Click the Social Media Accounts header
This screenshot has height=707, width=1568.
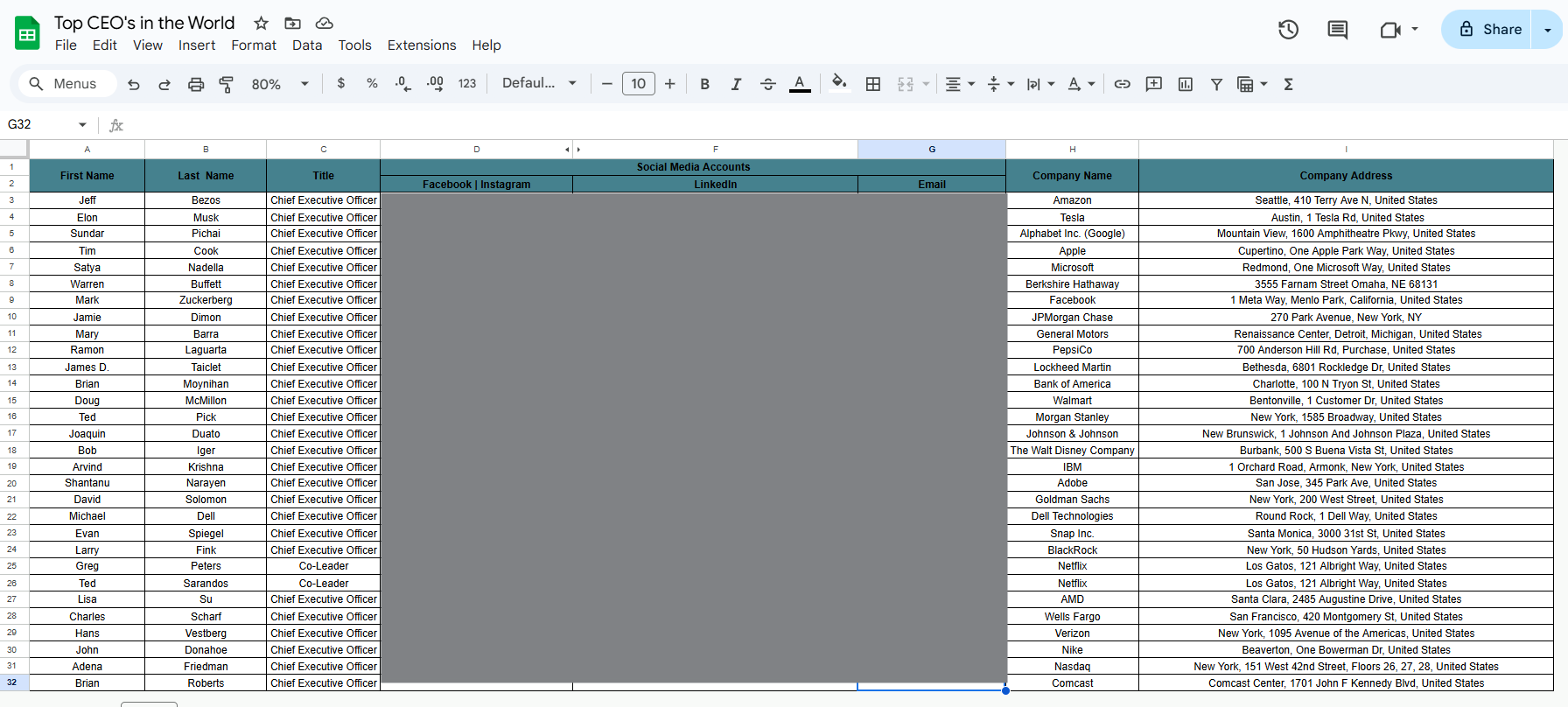tap(693, 167)
